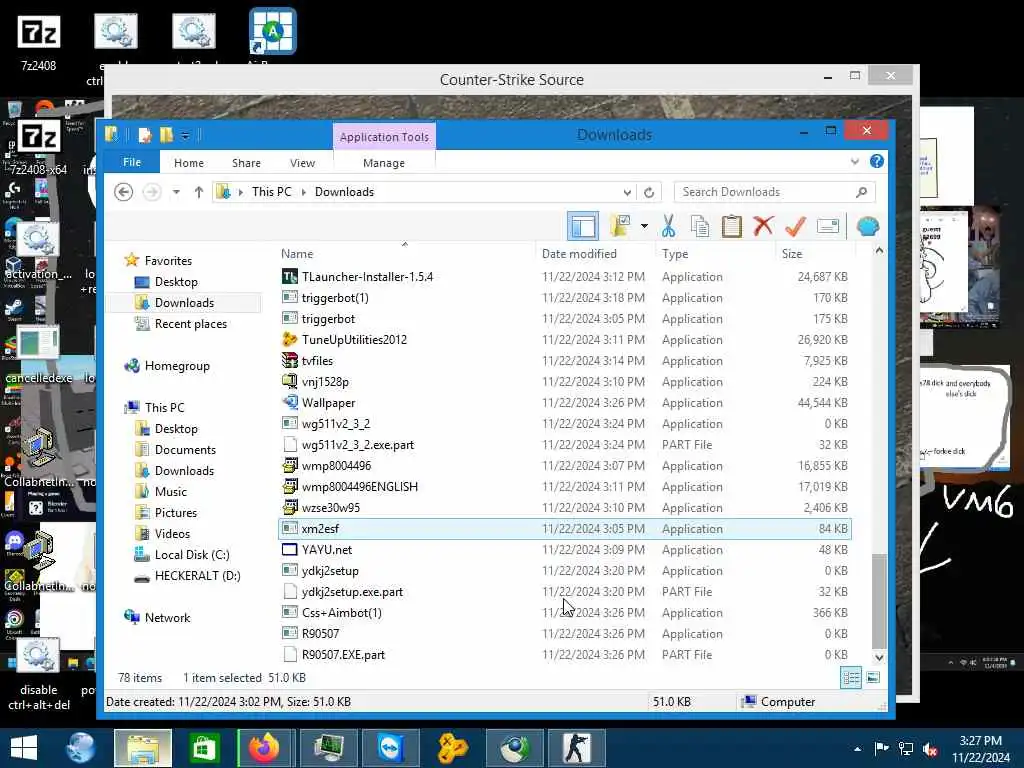This screenshot has width=1024, height=768.
Task: Click the muted volume tray icon
Action: point(930,748)
